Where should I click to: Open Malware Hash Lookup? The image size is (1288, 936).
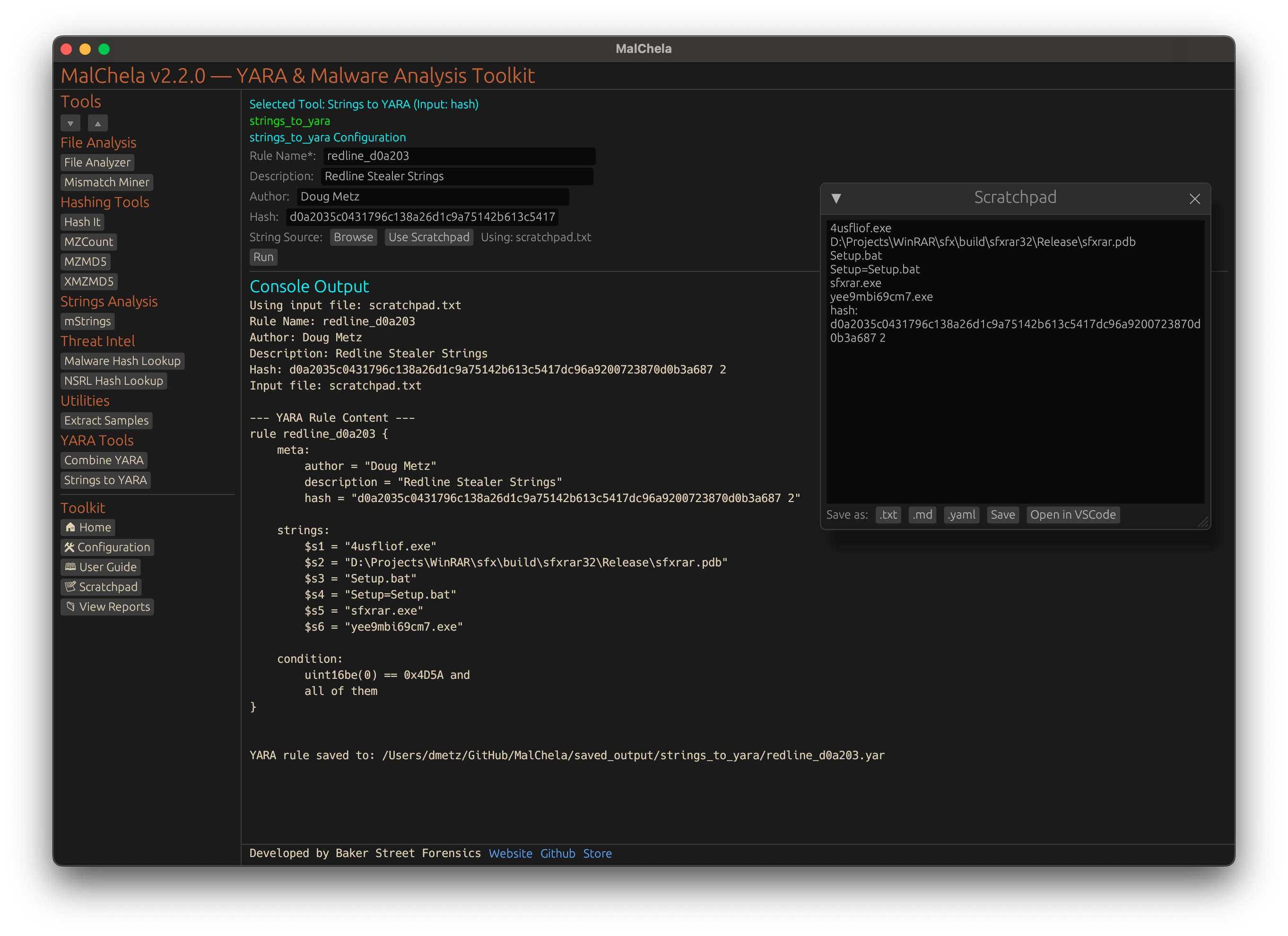coord(122,361)
